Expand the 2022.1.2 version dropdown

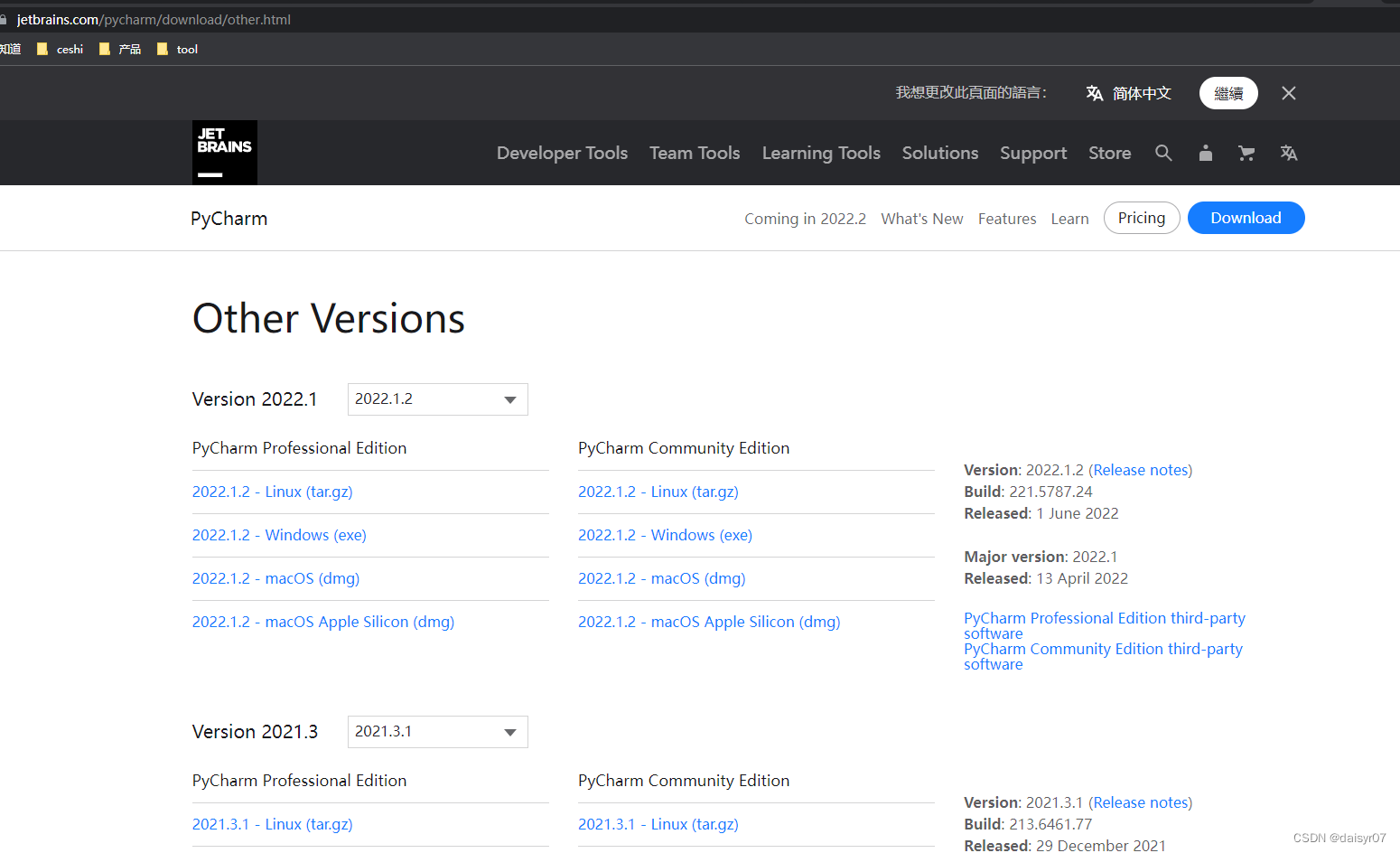click(438, 399)
